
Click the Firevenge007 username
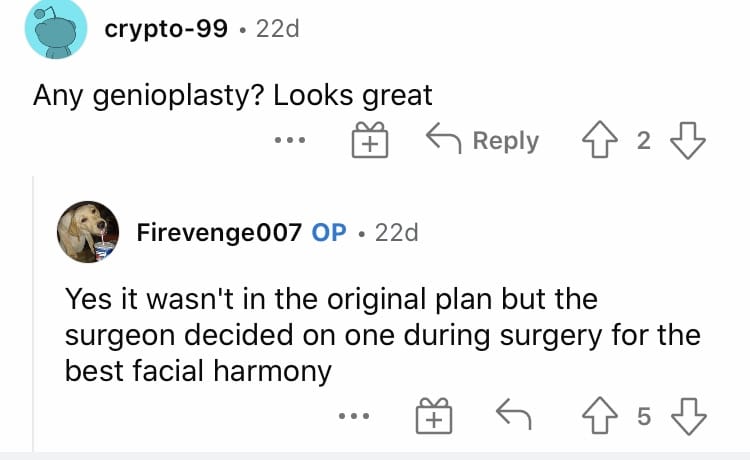click(x=219, y=233)
